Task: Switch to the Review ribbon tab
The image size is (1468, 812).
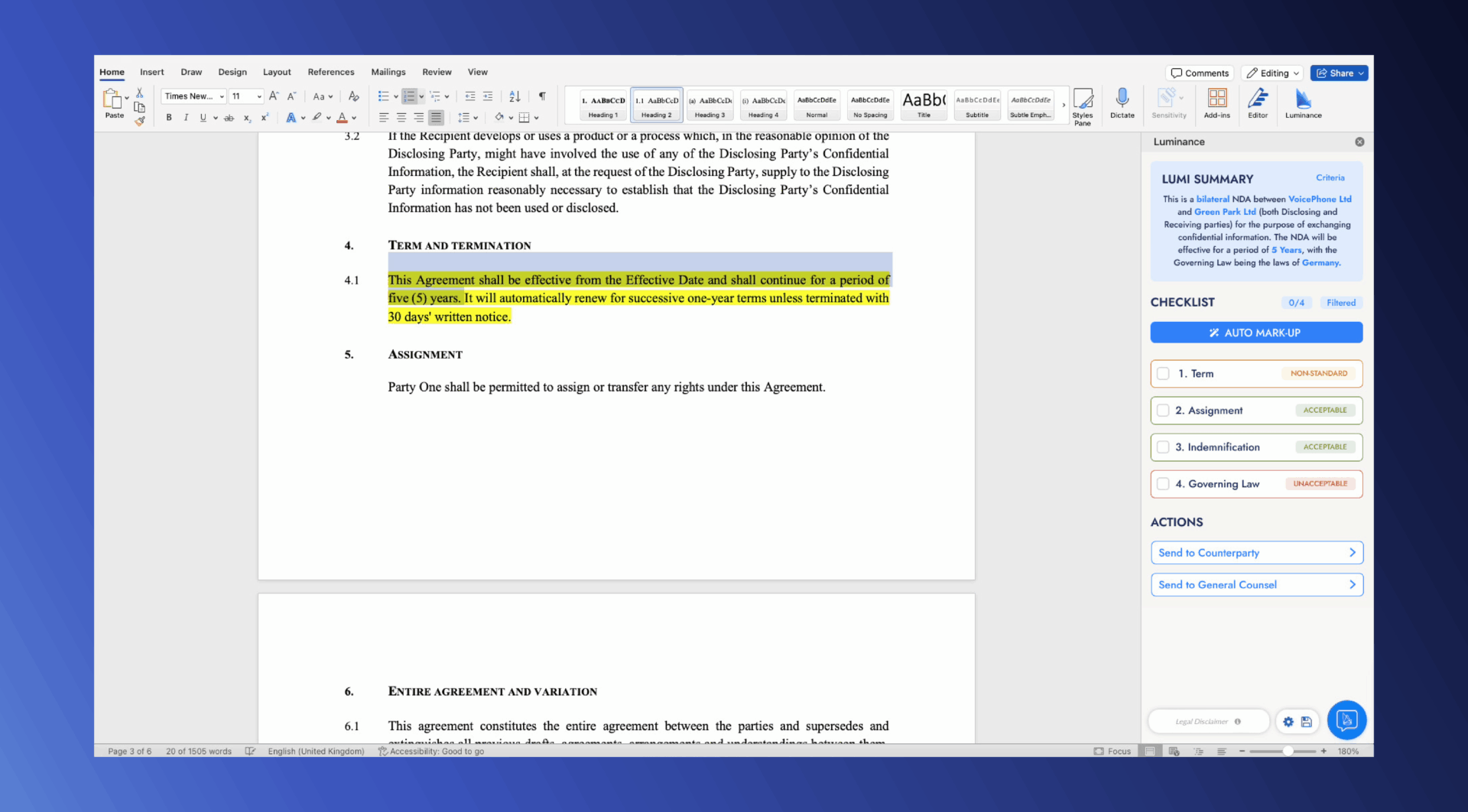Action: (437, 72)
